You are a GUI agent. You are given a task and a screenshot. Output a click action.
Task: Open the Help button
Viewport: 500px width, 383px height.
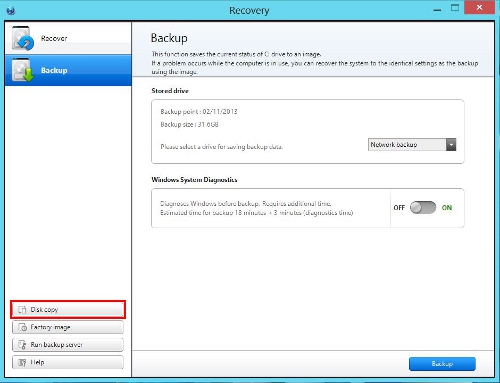click(68, 362)
